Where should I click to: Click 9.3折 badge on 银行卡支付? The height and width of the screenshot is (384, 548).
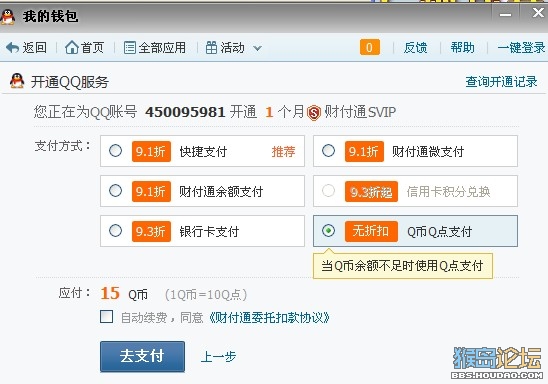click(151, 231)
